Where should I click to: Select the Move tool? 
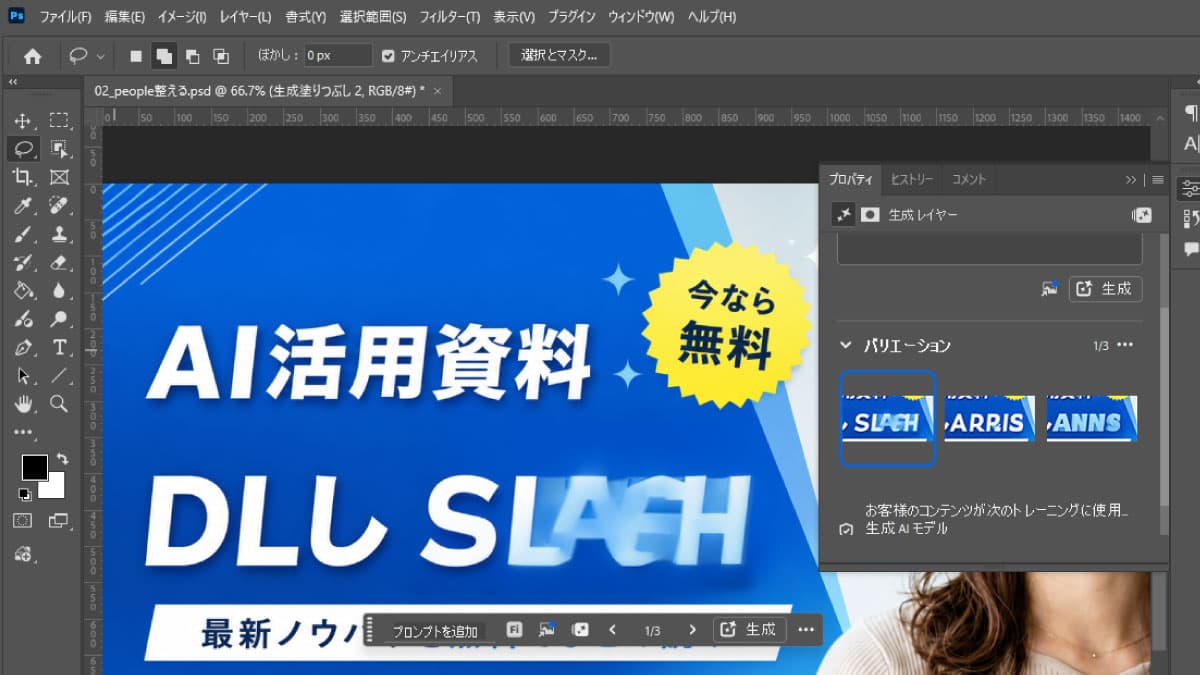pyautogui.click(x=23, y=121)
